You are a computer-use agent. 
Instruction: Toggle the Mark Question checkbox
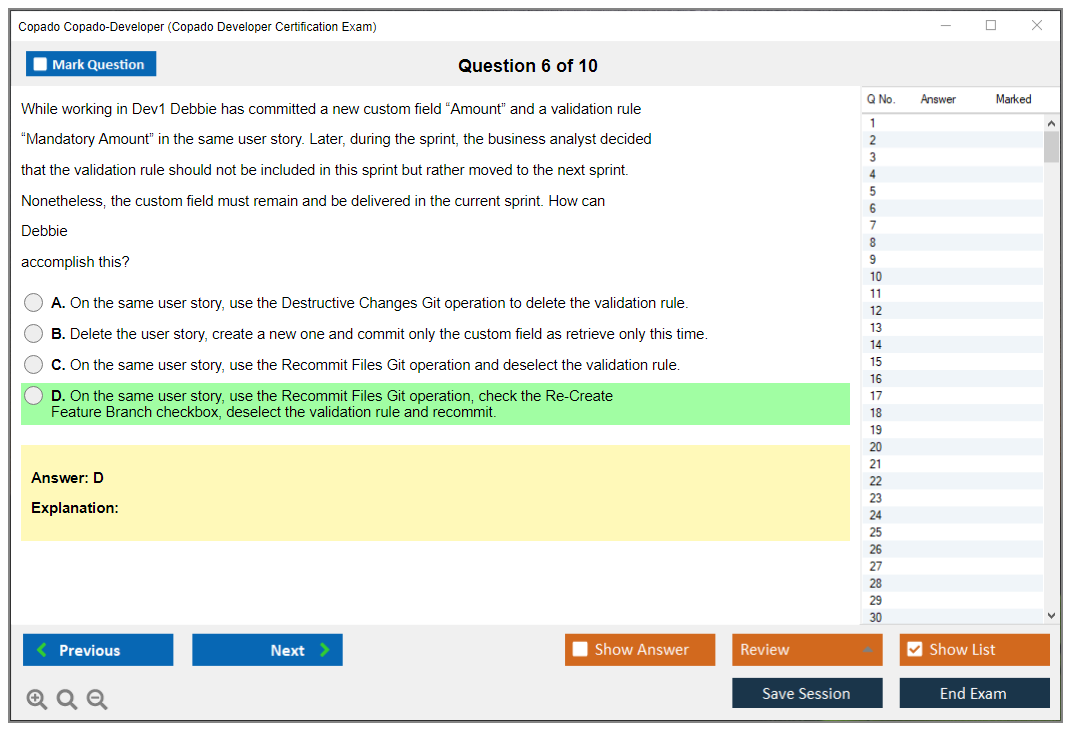tap(41, 64)
